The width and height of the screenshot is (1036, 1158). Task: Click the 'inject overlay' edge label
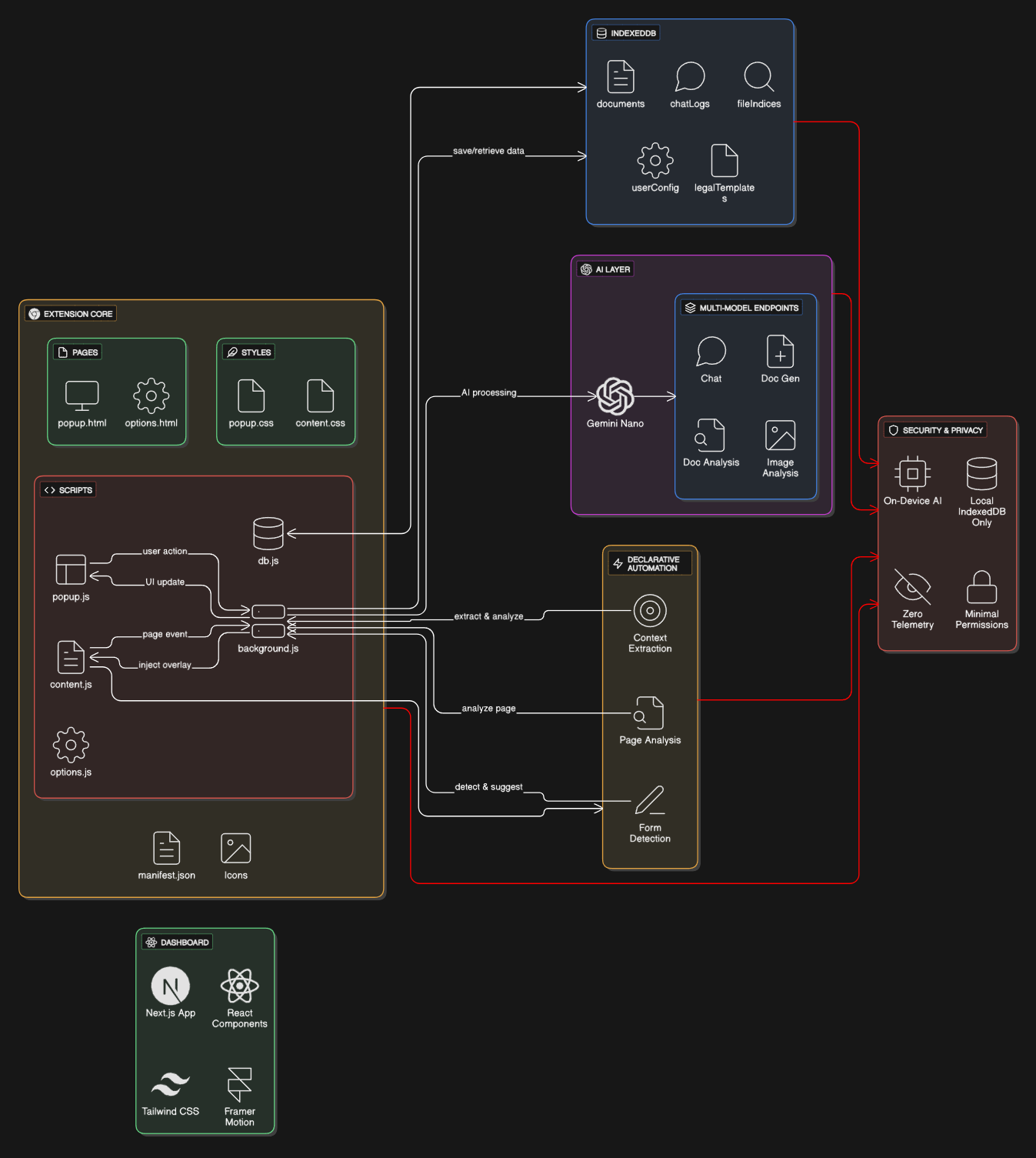point(165,665)
